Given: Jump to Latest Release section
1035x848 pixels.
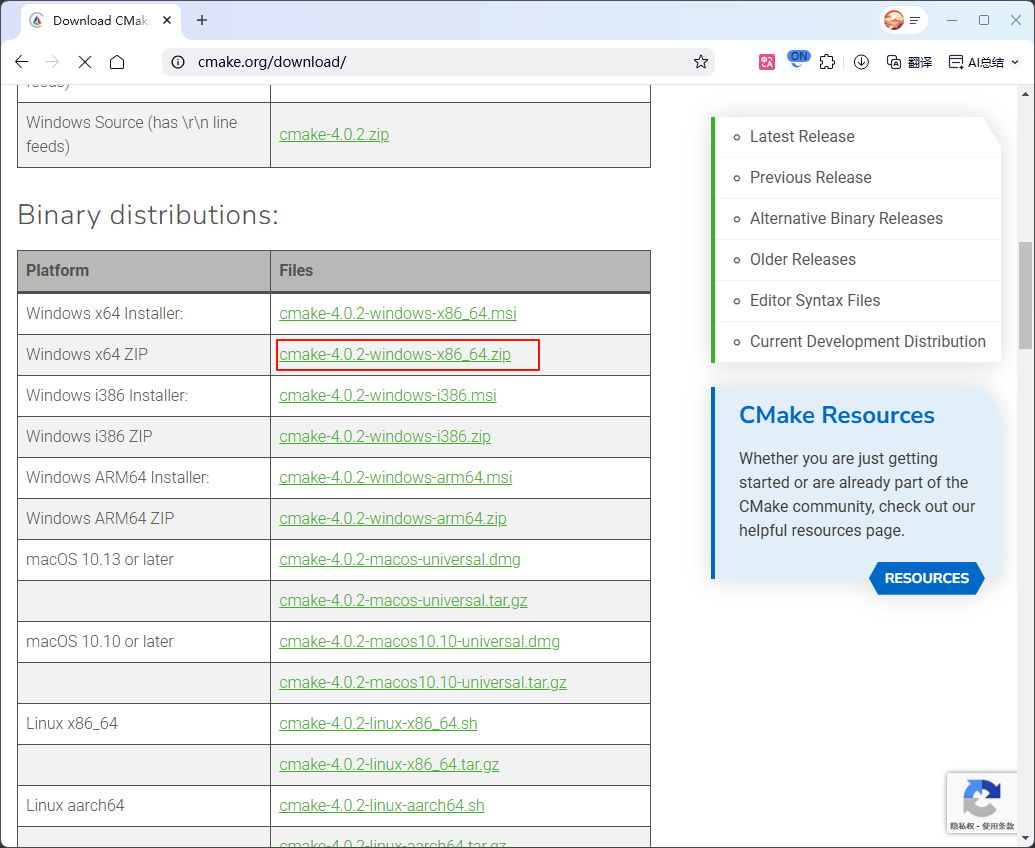Looking at the screenshot, I should [x=802, y=137].
